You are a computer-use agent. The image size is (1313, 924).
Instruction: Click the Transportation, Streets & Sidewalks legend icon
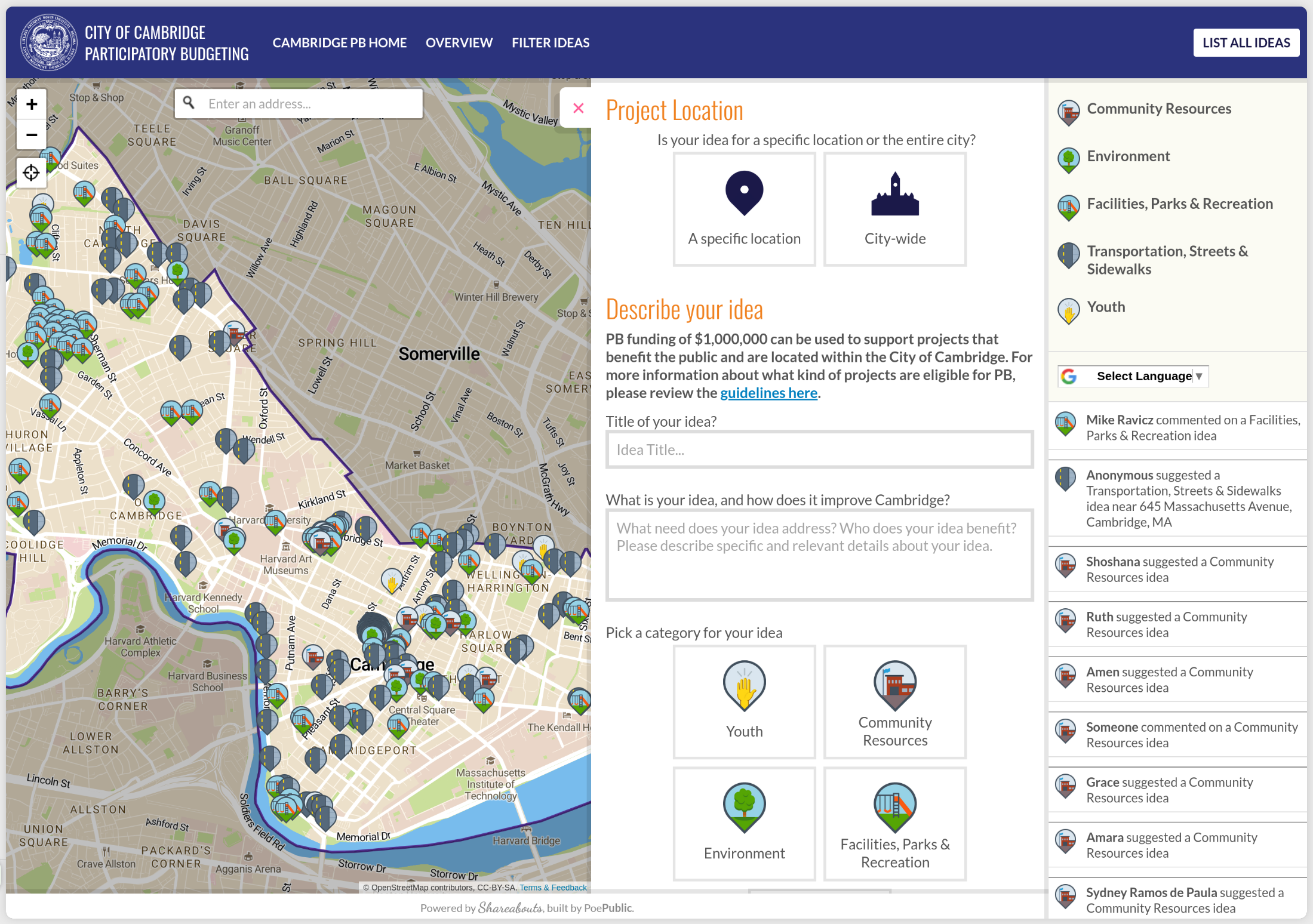(x=1068, y=255)
